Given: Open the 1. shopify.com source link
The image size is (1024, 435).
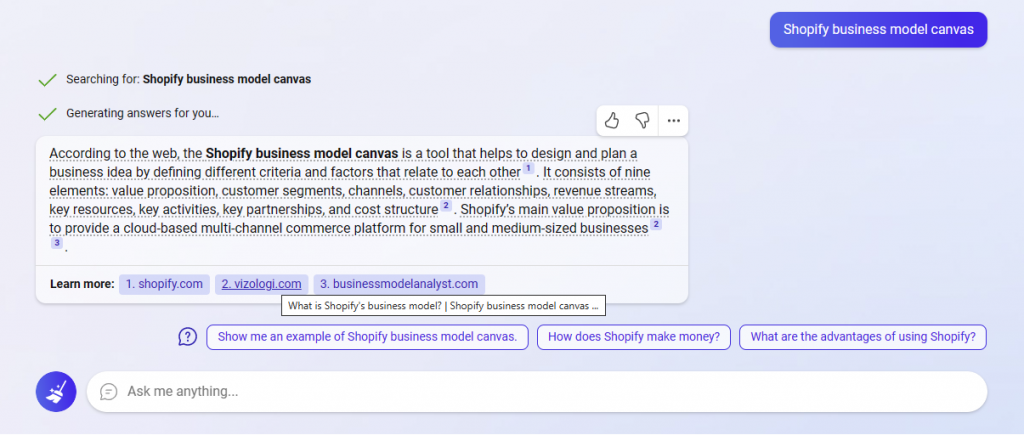Looking at the screenshot, I should coord(165,284).
